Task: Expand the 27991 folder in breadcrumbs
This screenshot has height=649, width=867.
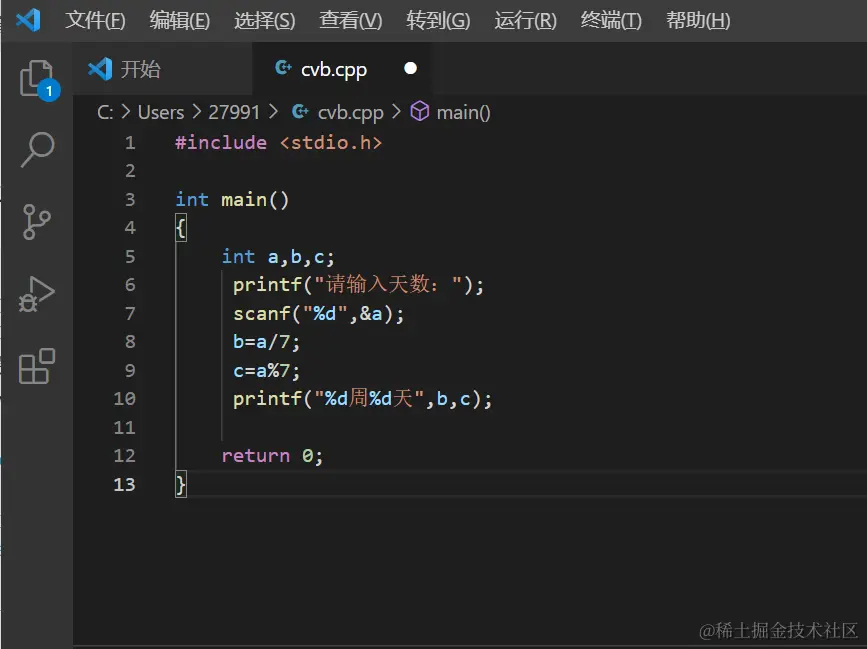Action: coord(234,112)
